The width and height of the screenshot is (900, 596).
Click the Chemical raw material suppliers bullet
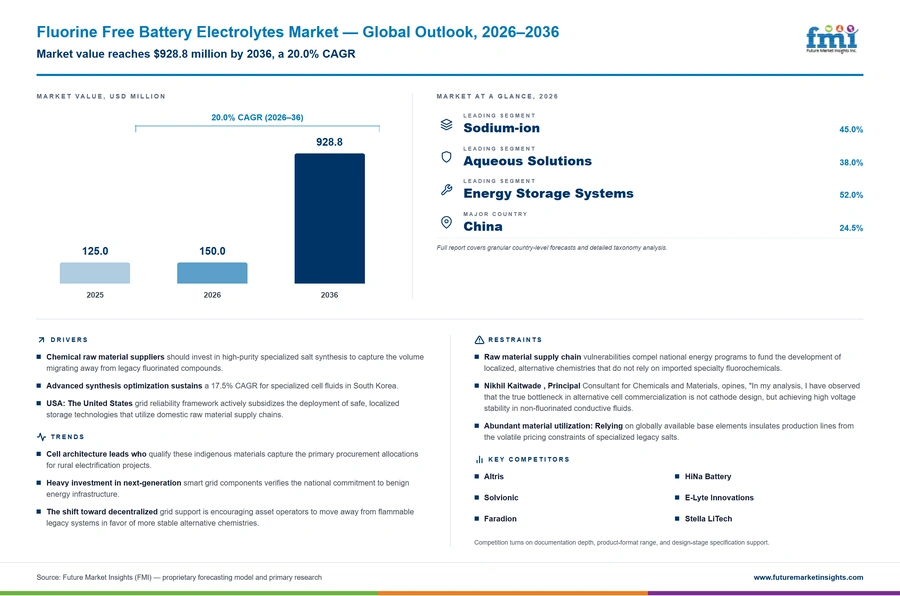[x=230, y=363]
